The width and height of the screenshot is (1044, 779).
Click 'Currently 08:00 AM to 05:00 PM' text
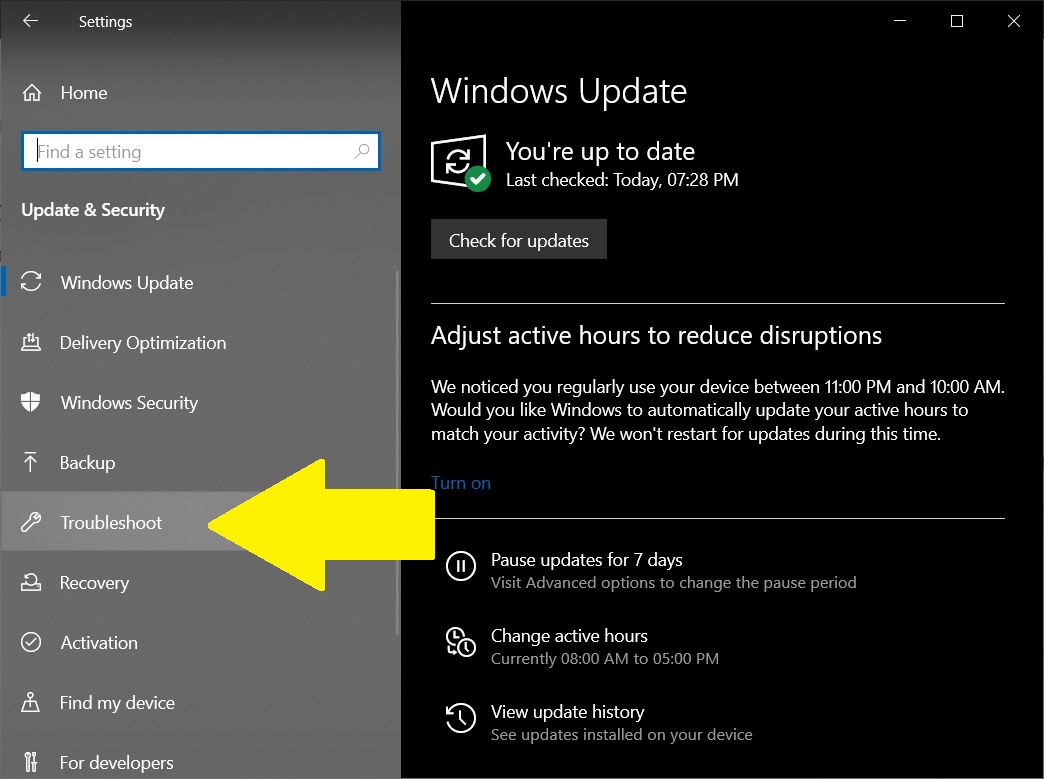[605, 658]
